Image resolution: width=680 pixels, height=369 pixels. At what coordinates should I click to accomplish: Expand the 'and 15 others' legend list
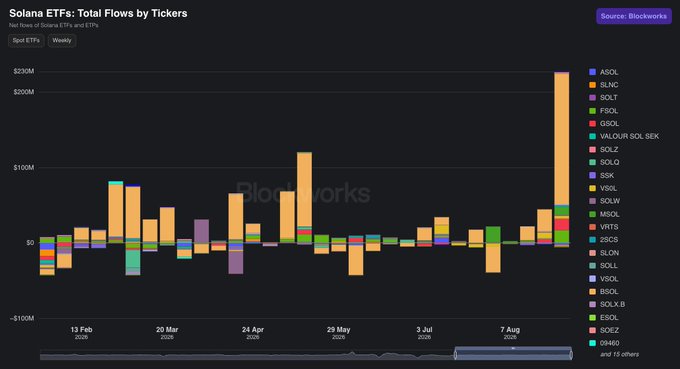point(619,354)
